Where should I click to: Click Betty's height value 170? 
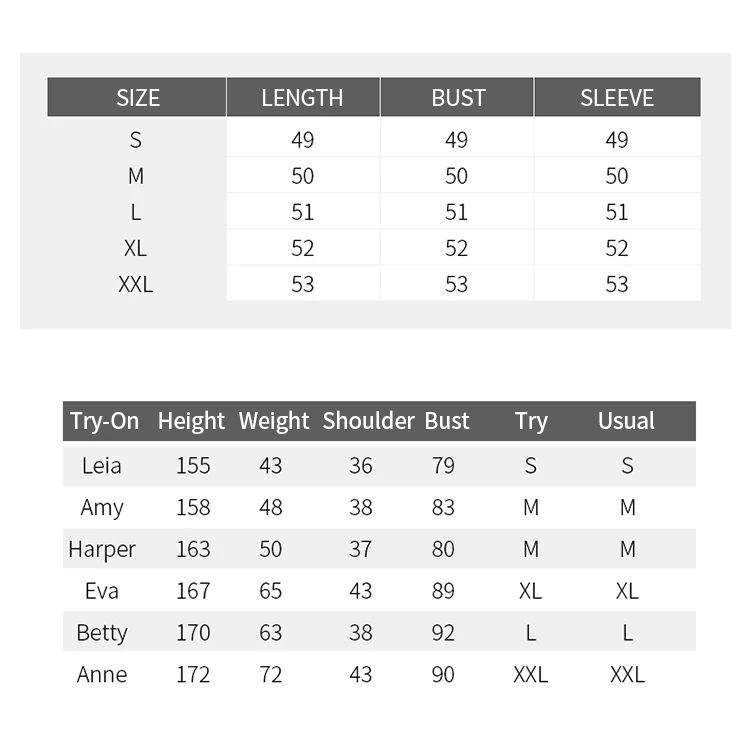193,632
